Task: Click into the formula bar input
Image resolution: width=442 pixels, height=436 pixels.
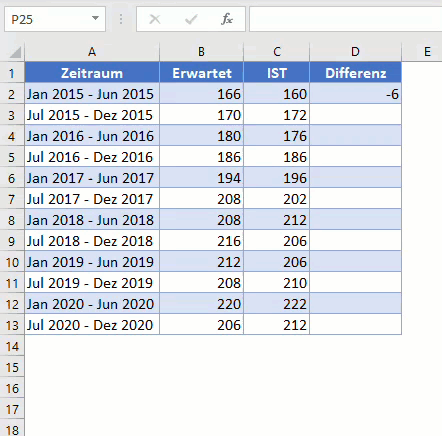Action: tap(346, 19)
